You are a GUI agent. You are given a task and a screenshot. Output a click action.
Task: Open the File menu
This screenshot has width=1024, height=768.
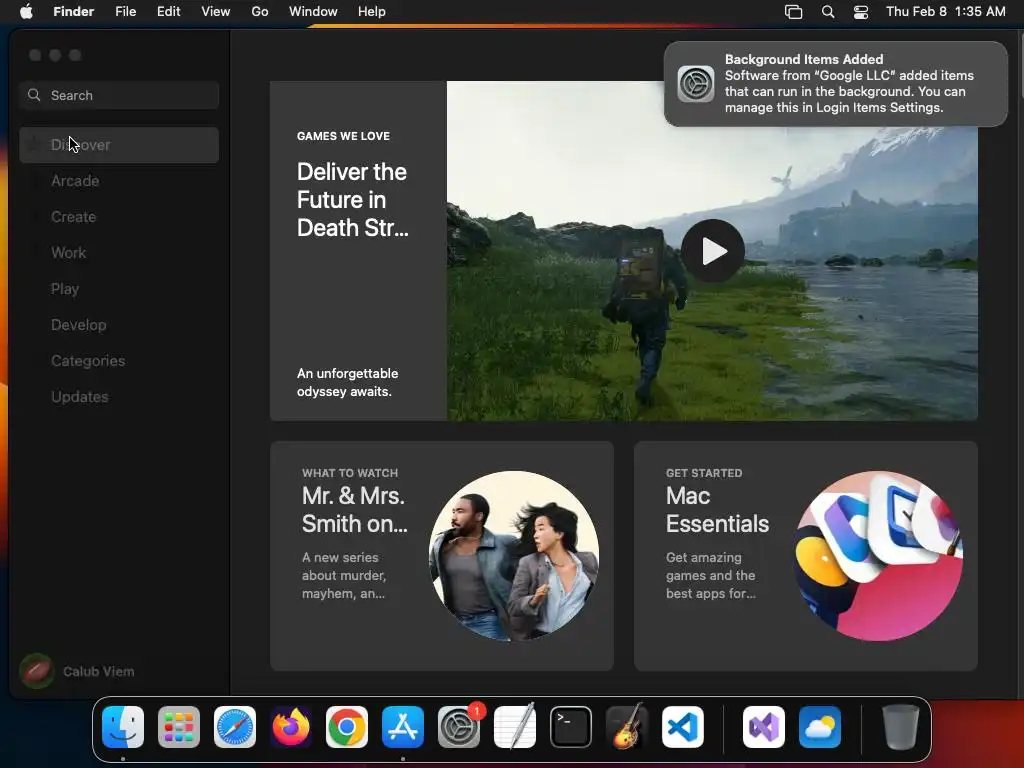click(x=125, y=11)
